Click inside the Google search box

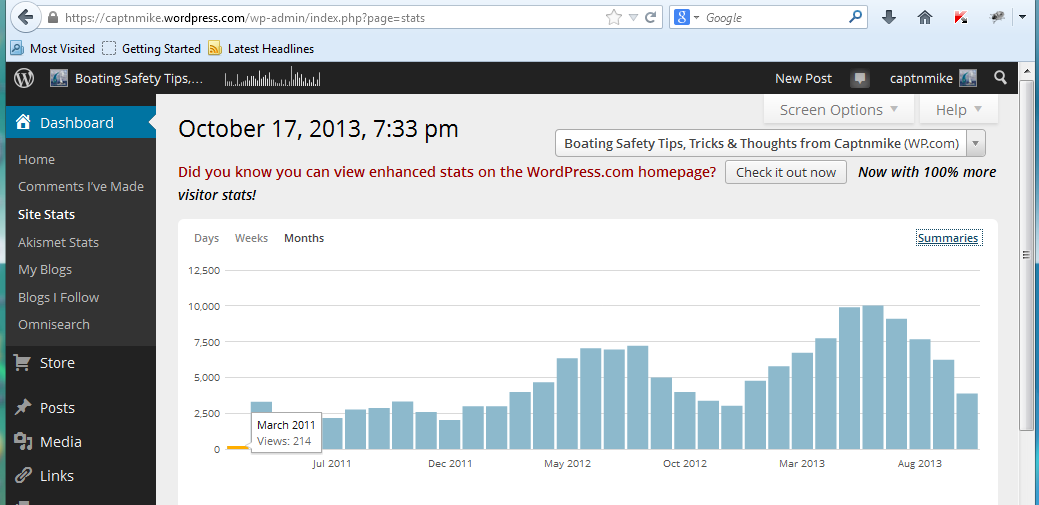coord(775,17)
